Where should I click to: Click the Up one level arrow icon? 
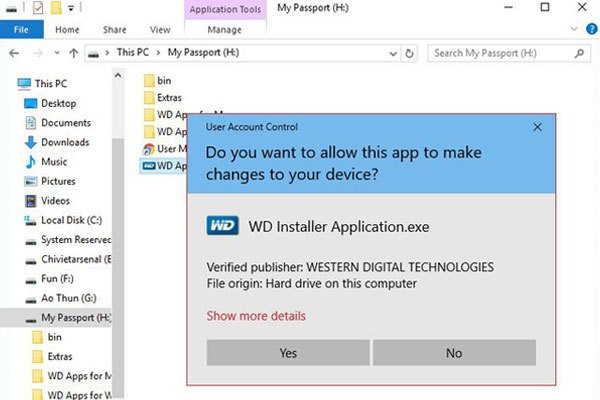[71, 53]
